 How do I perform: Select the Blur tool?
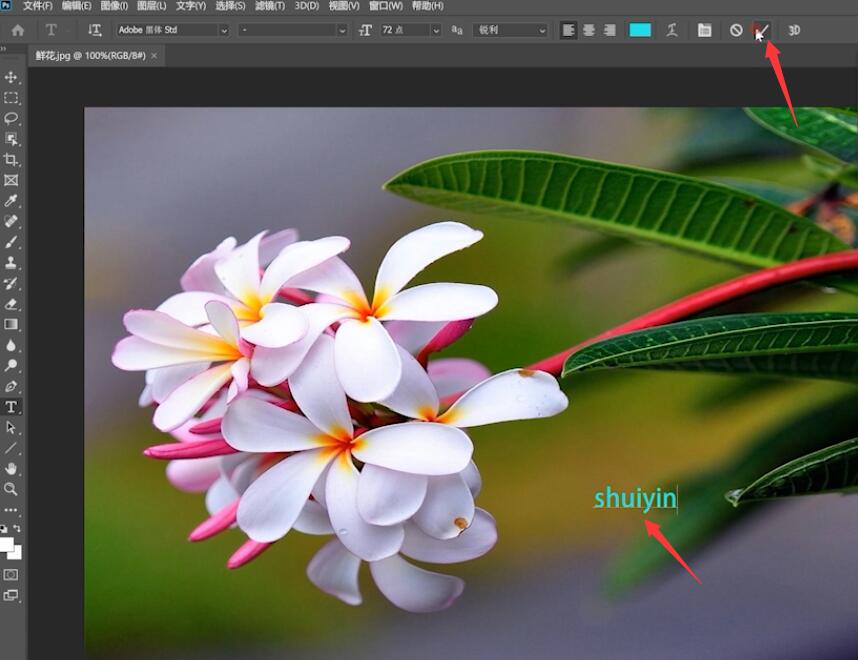(x=11, y=345)
